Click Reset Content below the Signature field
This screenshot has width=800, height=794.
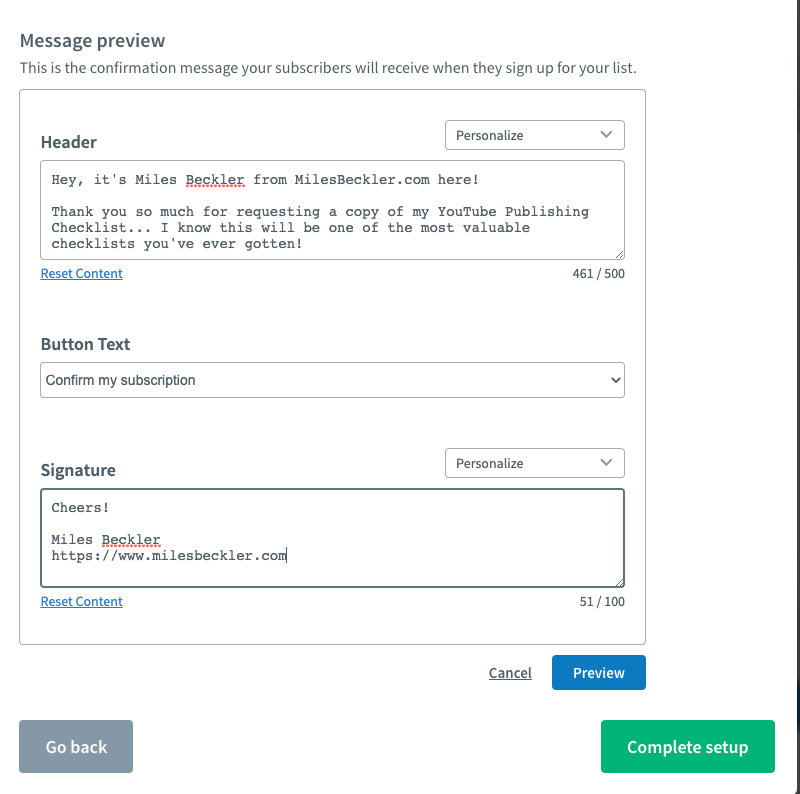82,601
